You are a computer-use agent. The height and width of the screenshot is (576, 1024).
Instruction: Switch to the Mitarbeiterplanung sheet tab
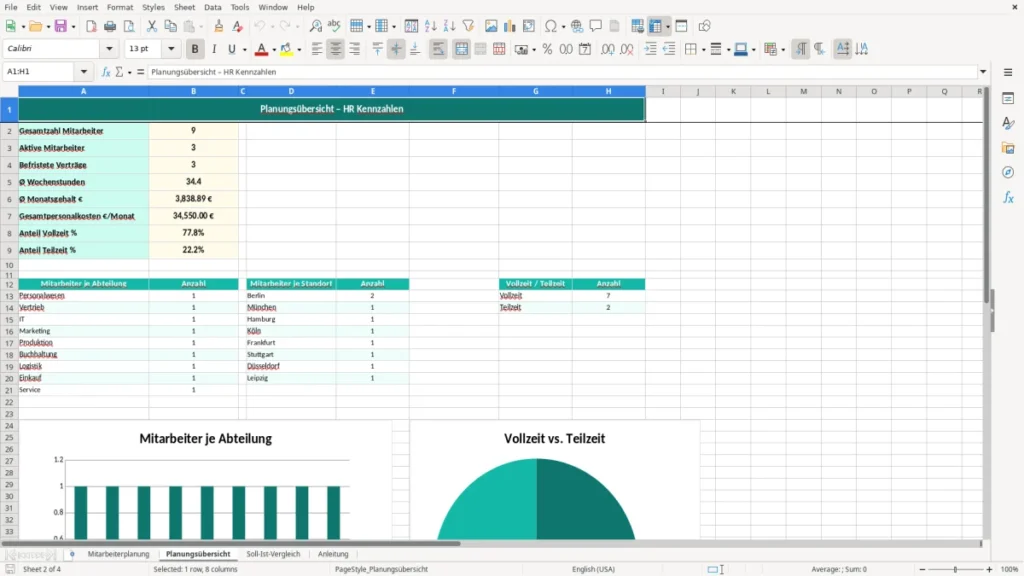click(x=118, y=554)
